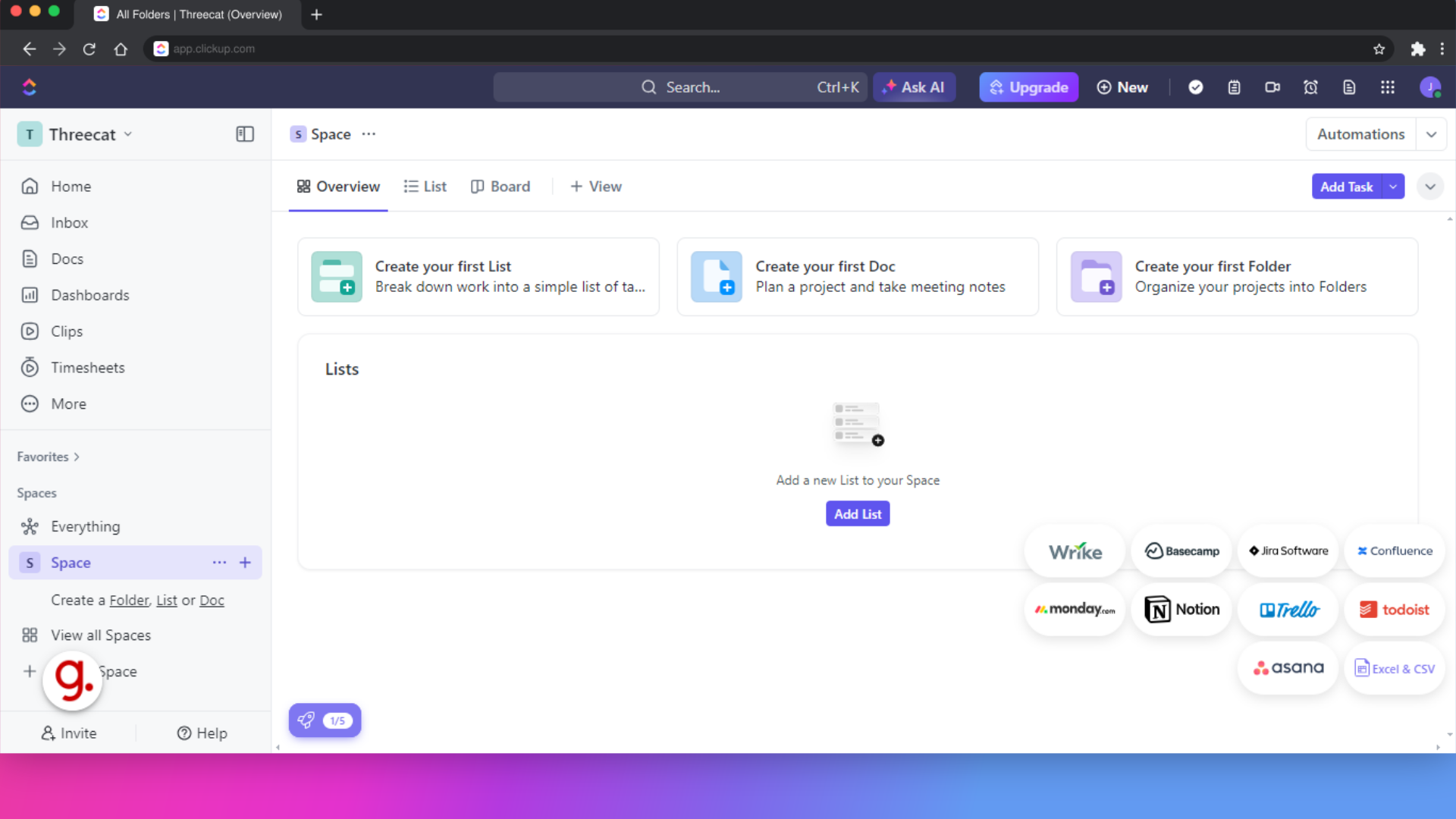The width and height of the screenshot is (1456, 819).
Task: Click the Search field
Action: tap(680, 87)
